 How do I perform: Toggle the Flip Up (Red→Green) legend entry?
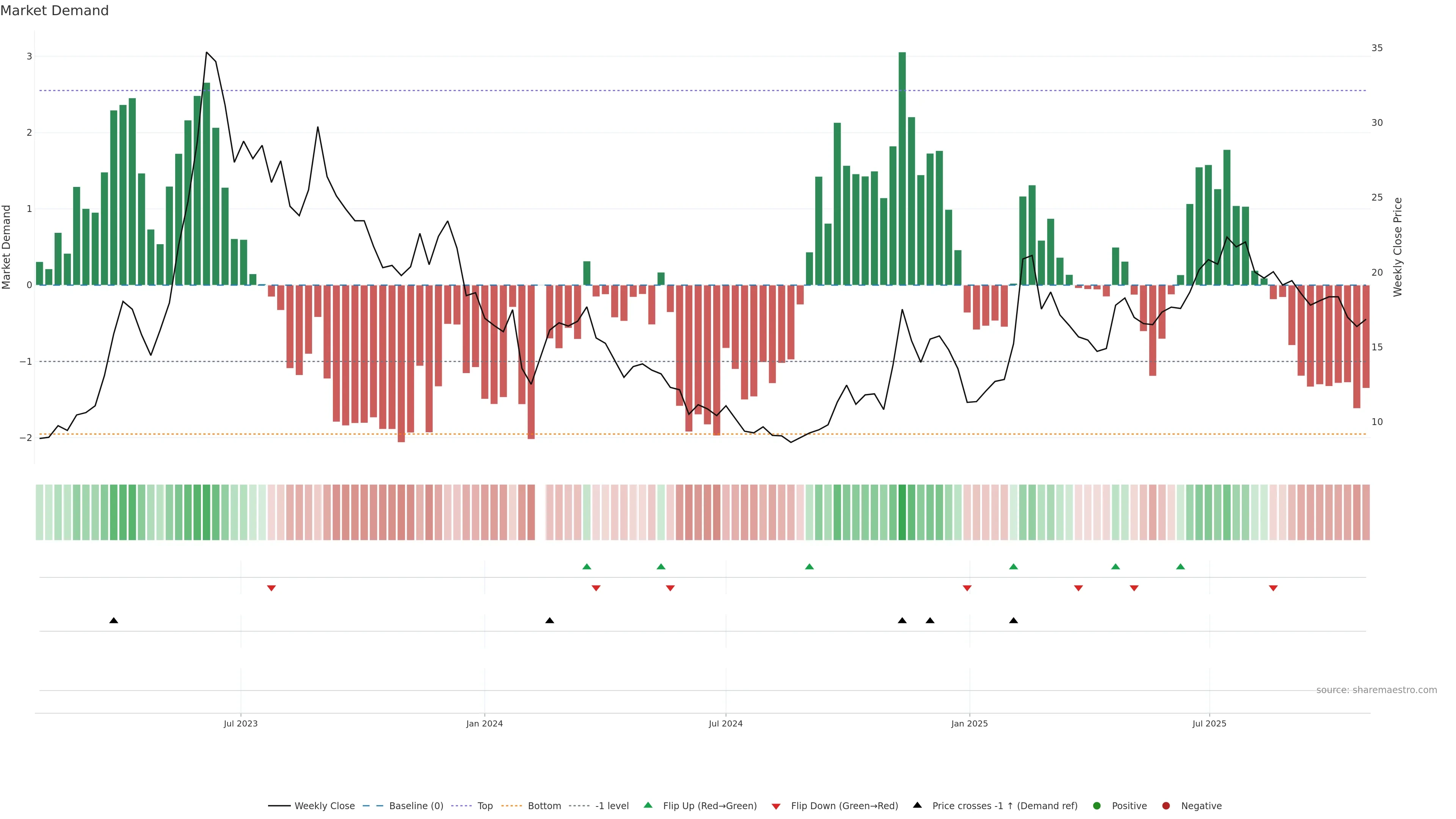click(x=709, y=806)
